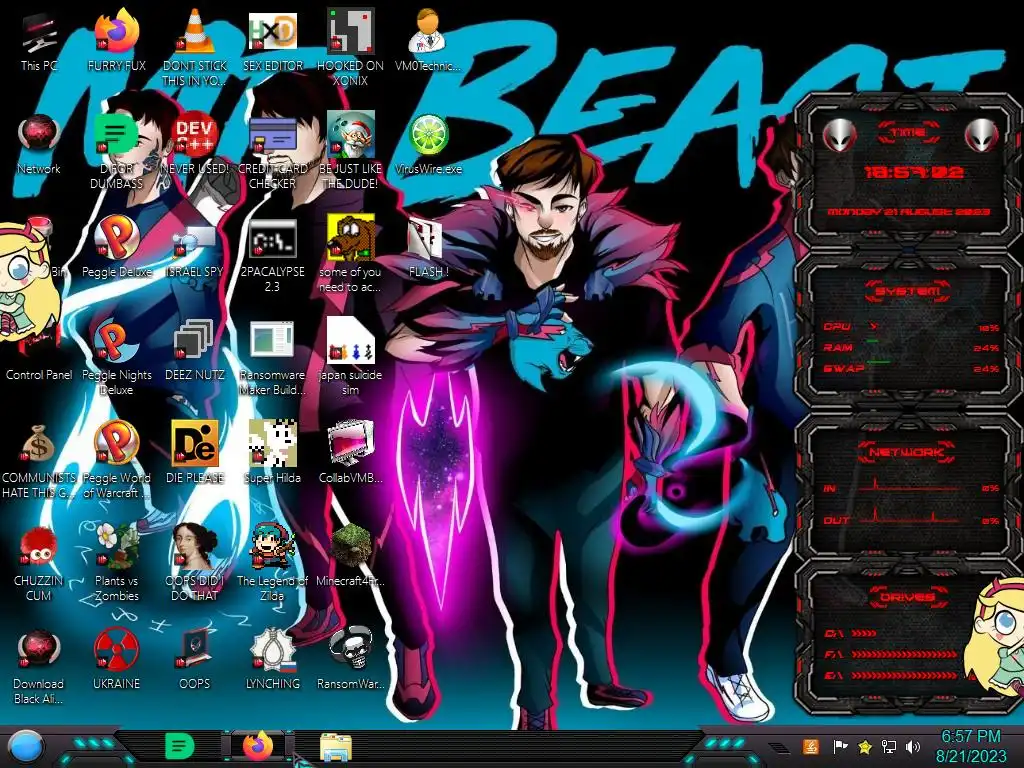Click the yellow star tray icon
Image resolution: width=1024 pixels, height=768 pixels.
point(865,746)
